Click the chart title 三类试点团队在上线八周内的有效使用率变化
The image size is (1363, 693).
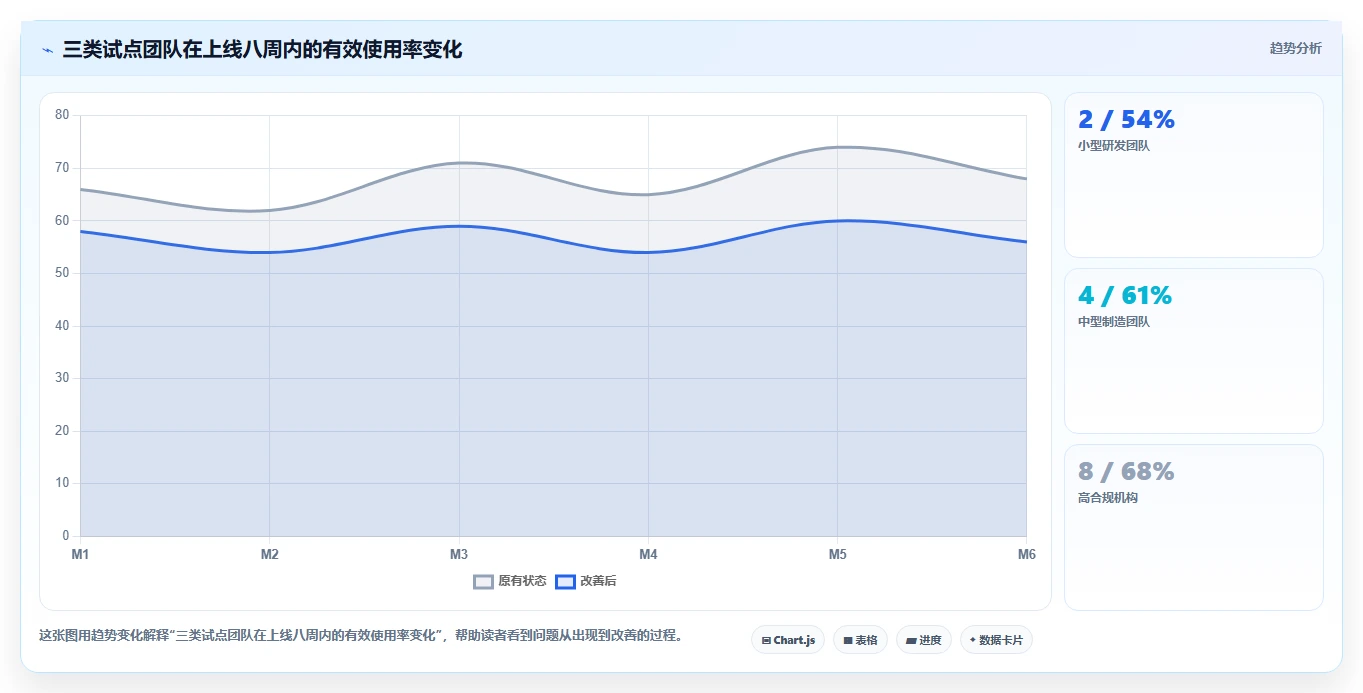pyautogui.click(x=262, y=49)
